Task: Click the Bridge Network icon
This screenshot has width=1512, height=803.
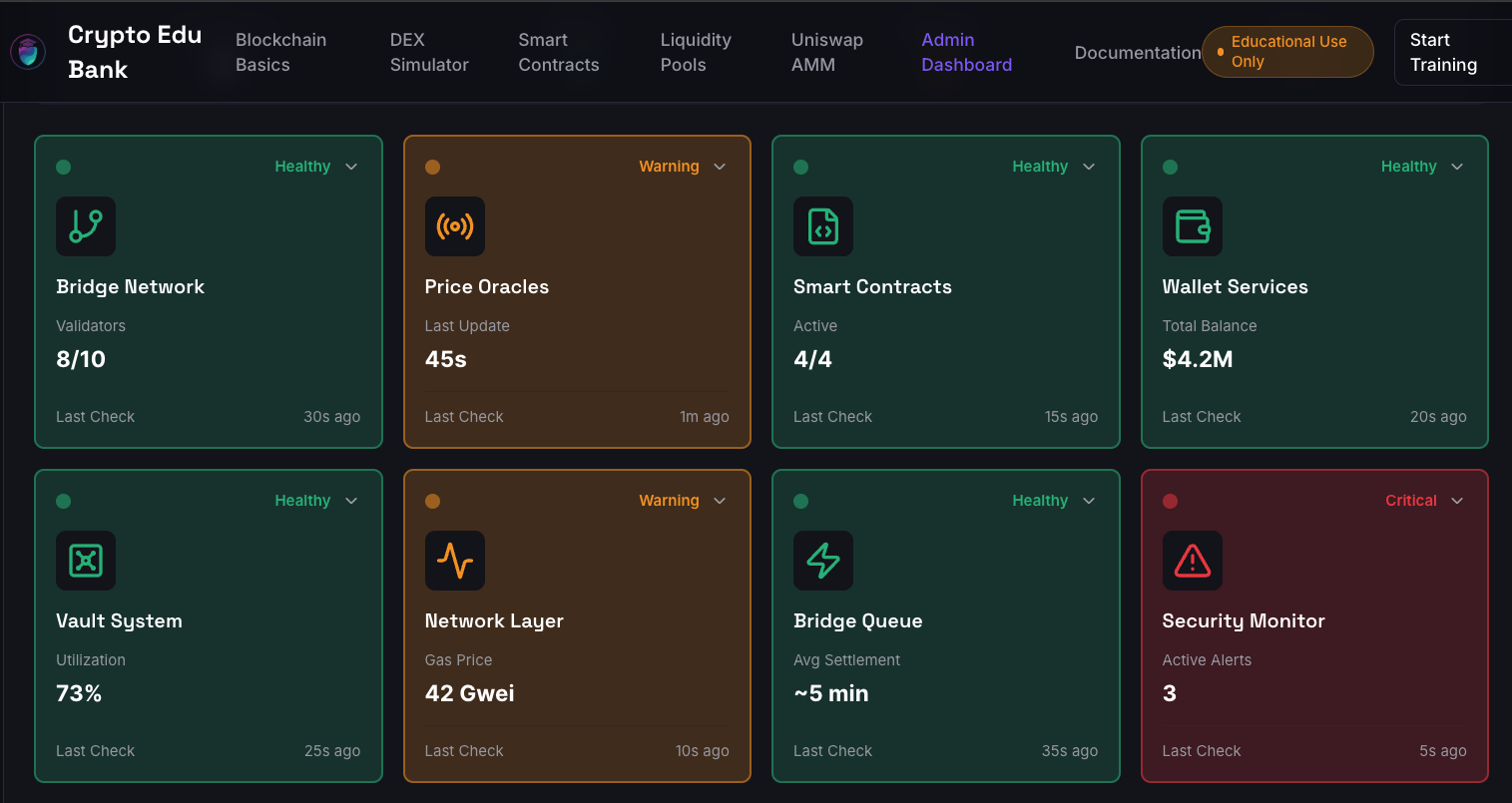Action: 86,226
